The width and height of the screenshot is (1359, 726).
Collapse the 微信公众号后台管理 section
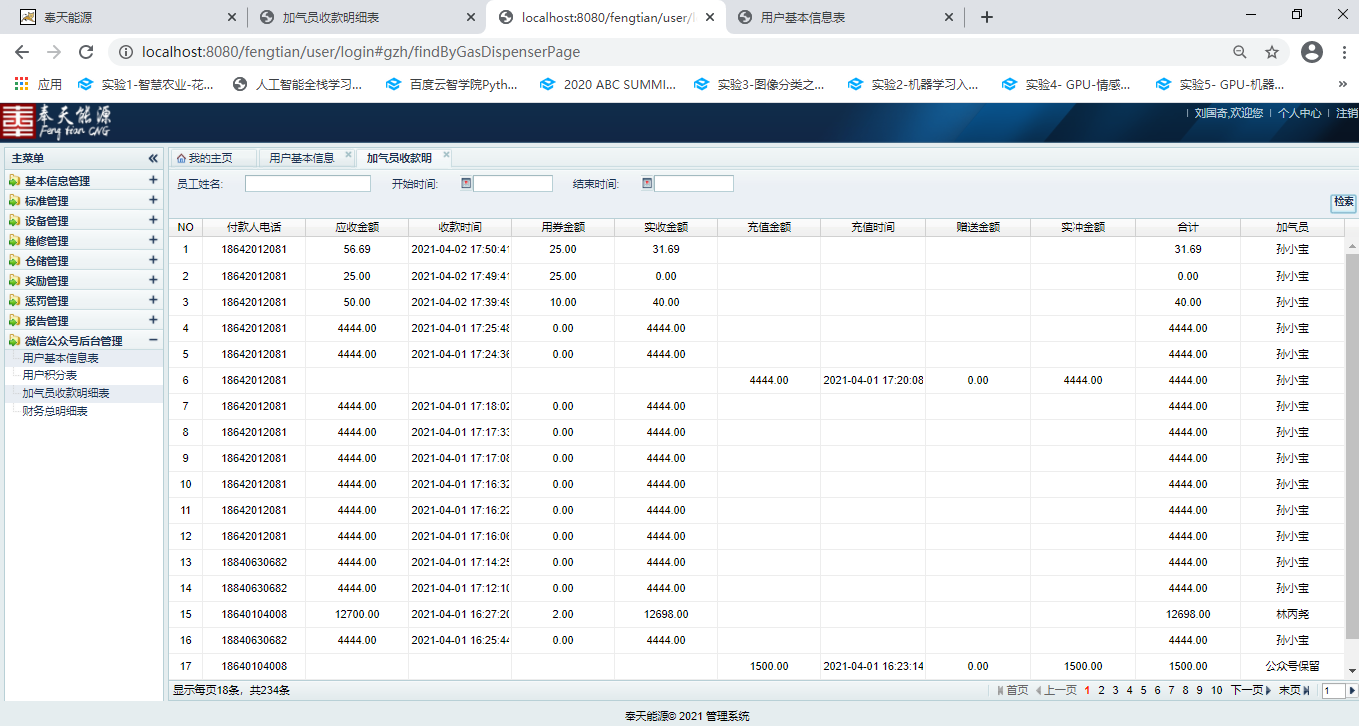[x=153, y=341]
